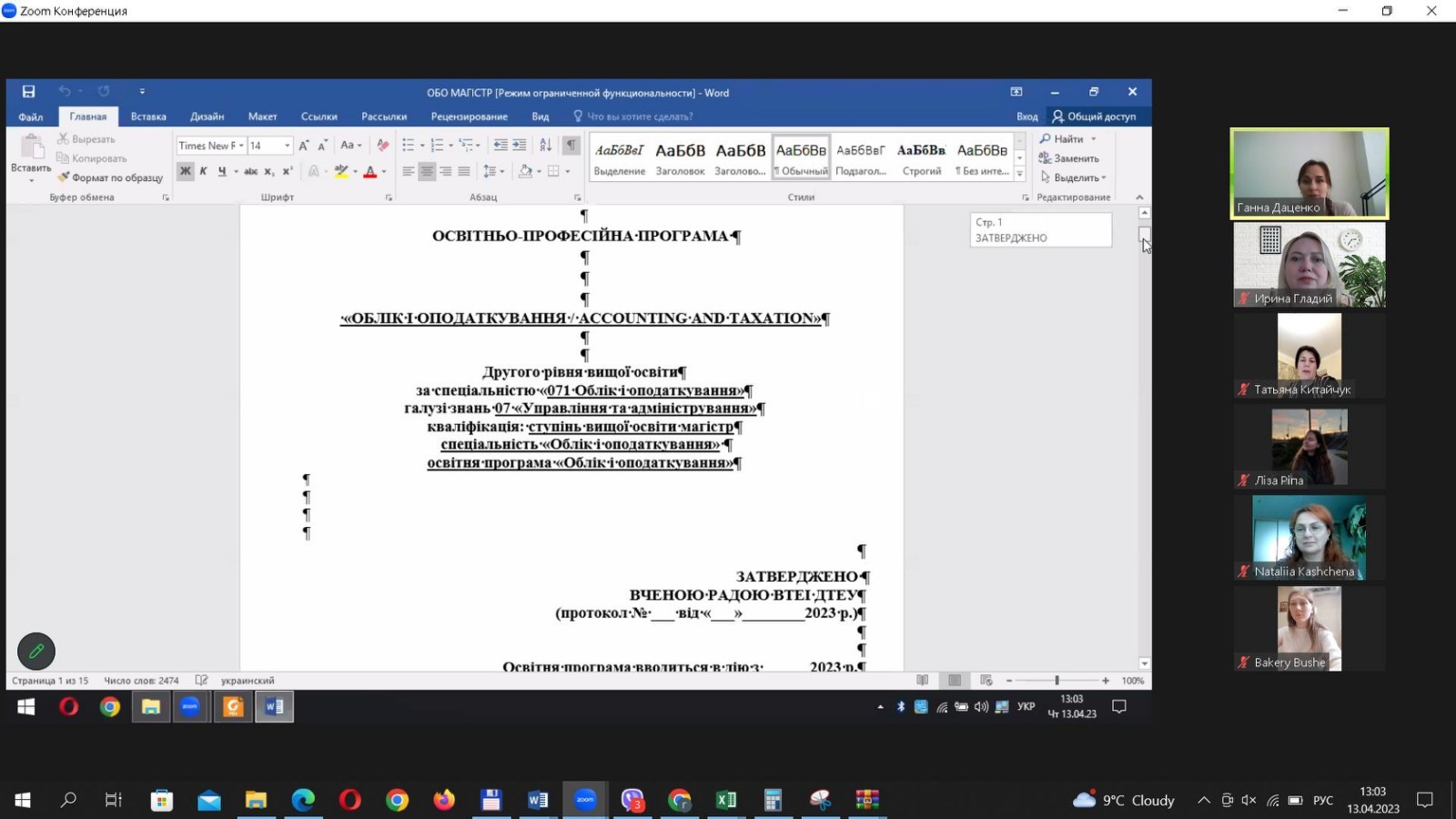Toggle Italic (К) formatting
The height and width of the screenshot is (819, 1456).
coord(203,171)
